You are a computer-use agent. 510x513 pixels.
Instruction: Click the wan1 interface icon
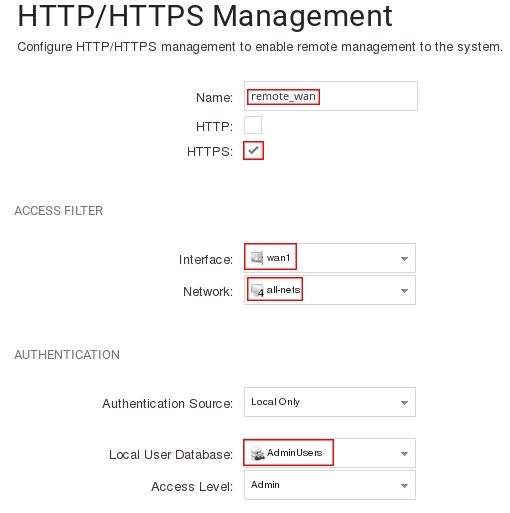pyautogui.click(x=257, y=257)
